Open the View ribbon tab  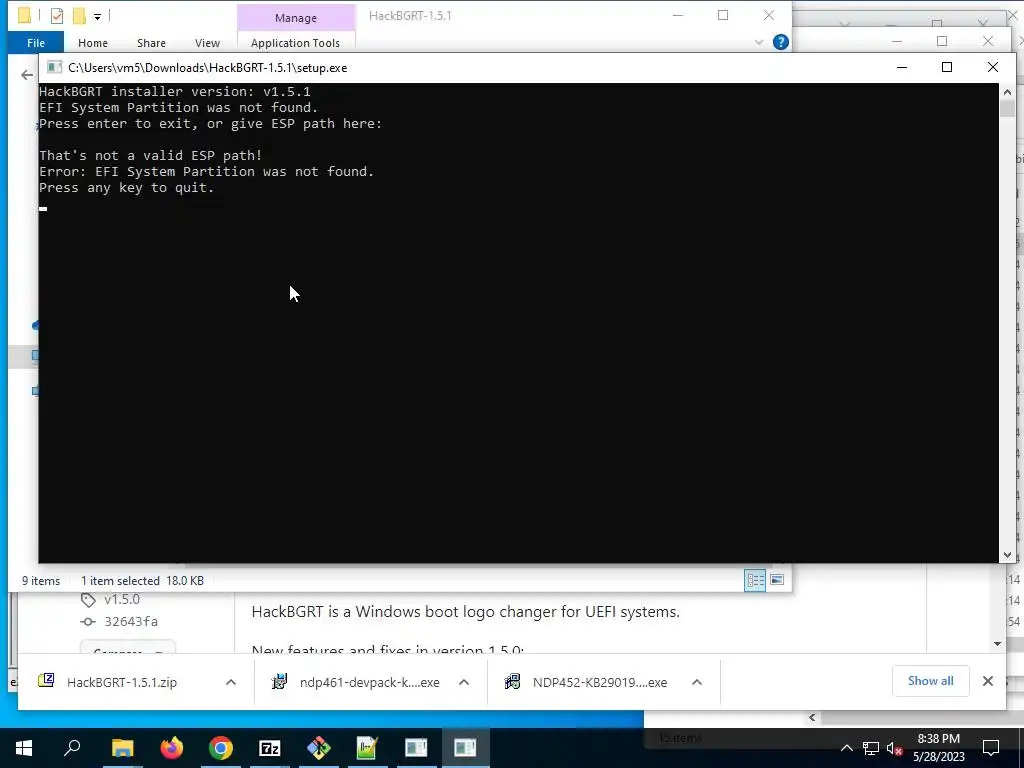coord(207,42)
